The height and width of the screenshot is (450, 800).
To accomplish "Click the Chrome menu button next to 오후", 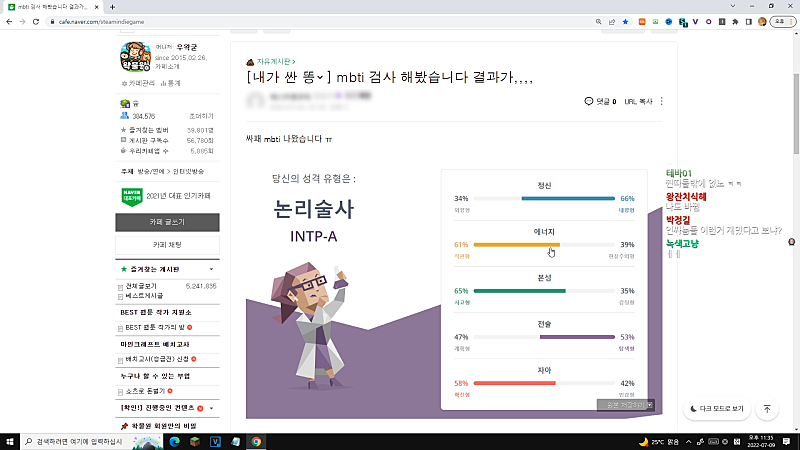I will click(x=792, y=22).
